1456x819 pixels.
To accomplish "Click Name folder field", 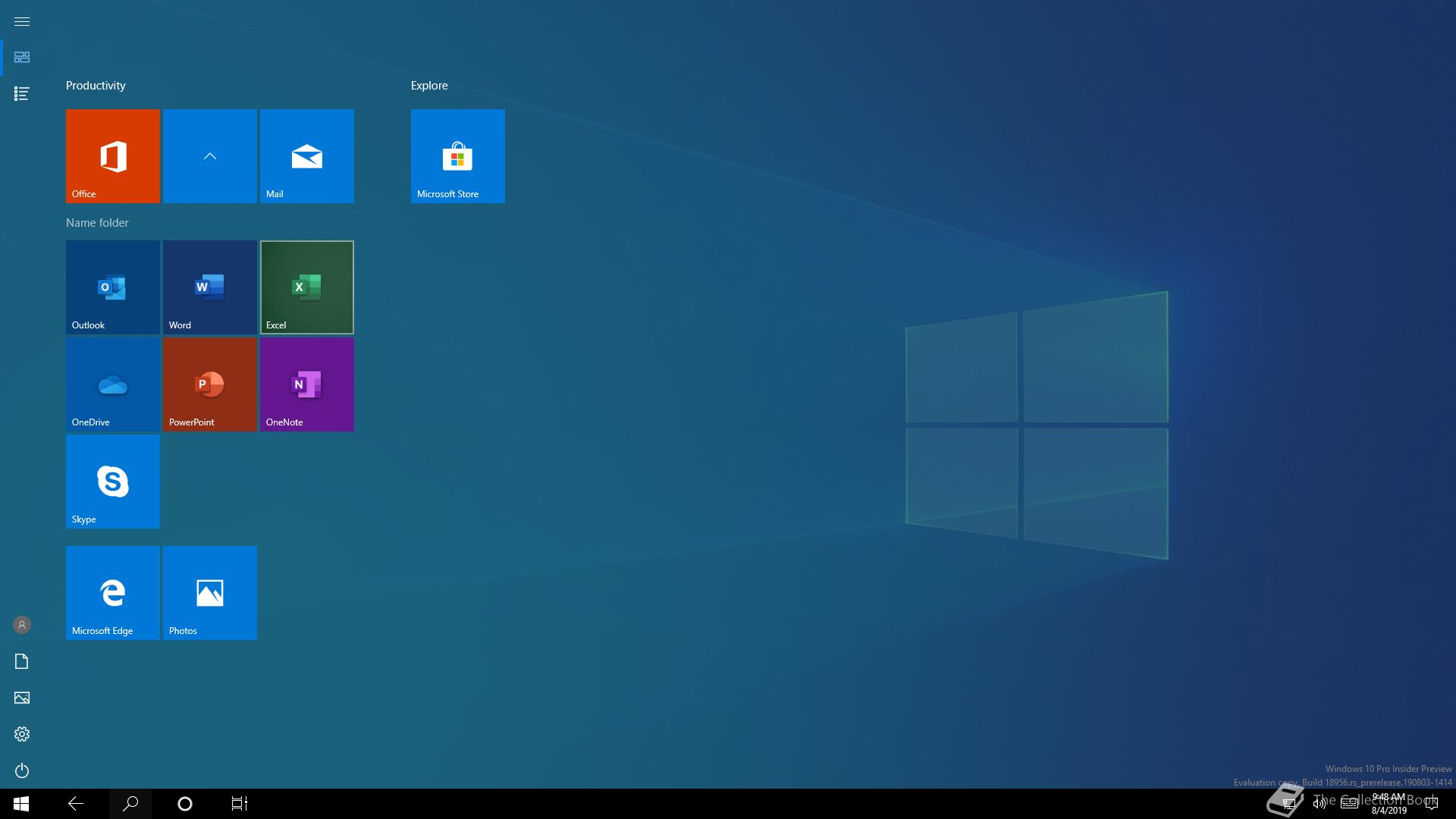I will pos(97,223).
